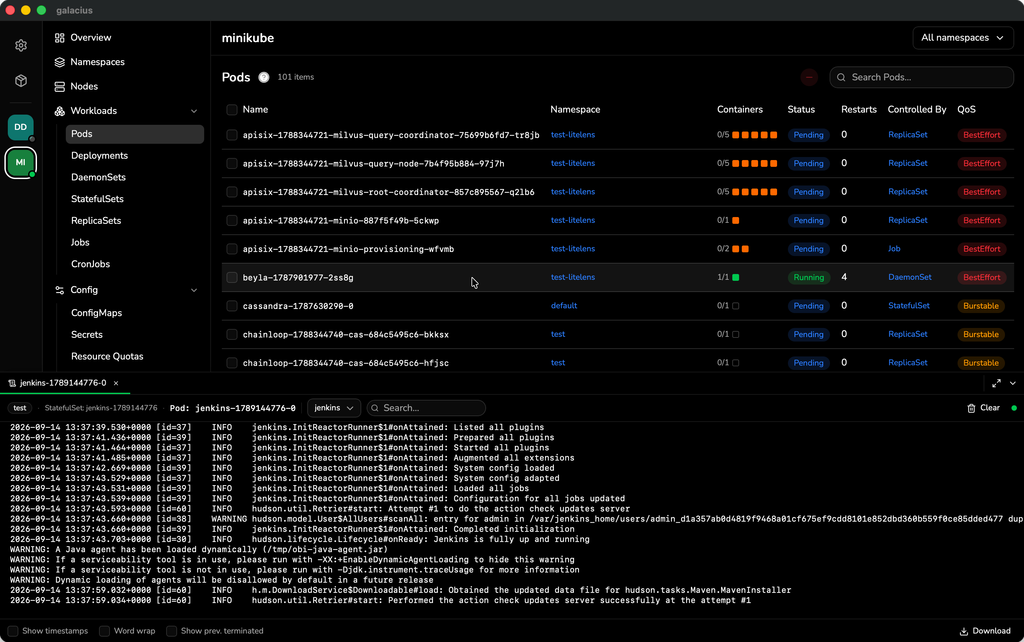Collapse the log panel with chevron
Viewport: 1024px width, 642px height.
coord(1013,383)
